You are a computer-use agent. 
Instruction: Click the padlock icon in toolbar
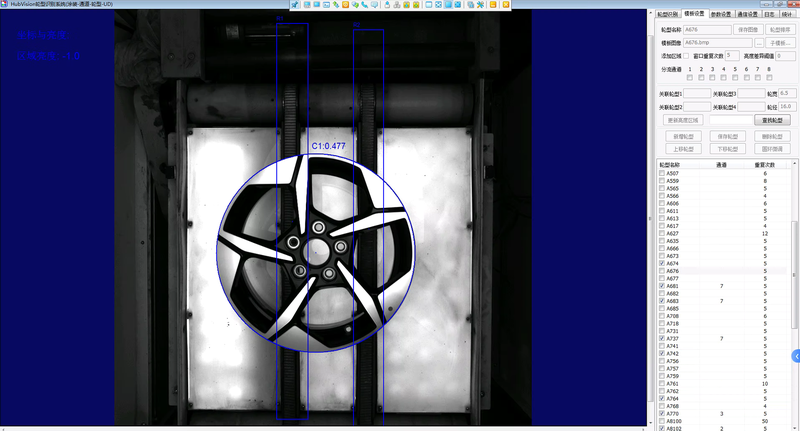(386, 5)
